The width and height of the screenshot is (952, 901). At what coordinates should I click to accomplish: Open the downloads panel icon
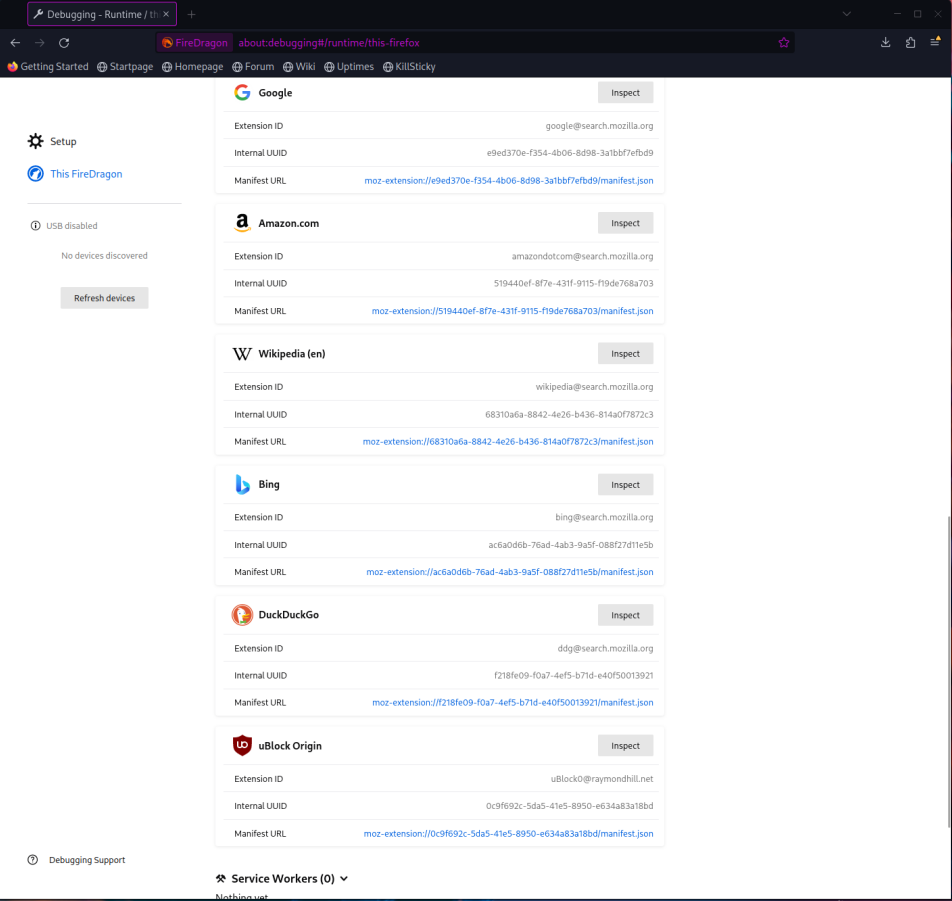pyautogui.click(x=885, y=43)
